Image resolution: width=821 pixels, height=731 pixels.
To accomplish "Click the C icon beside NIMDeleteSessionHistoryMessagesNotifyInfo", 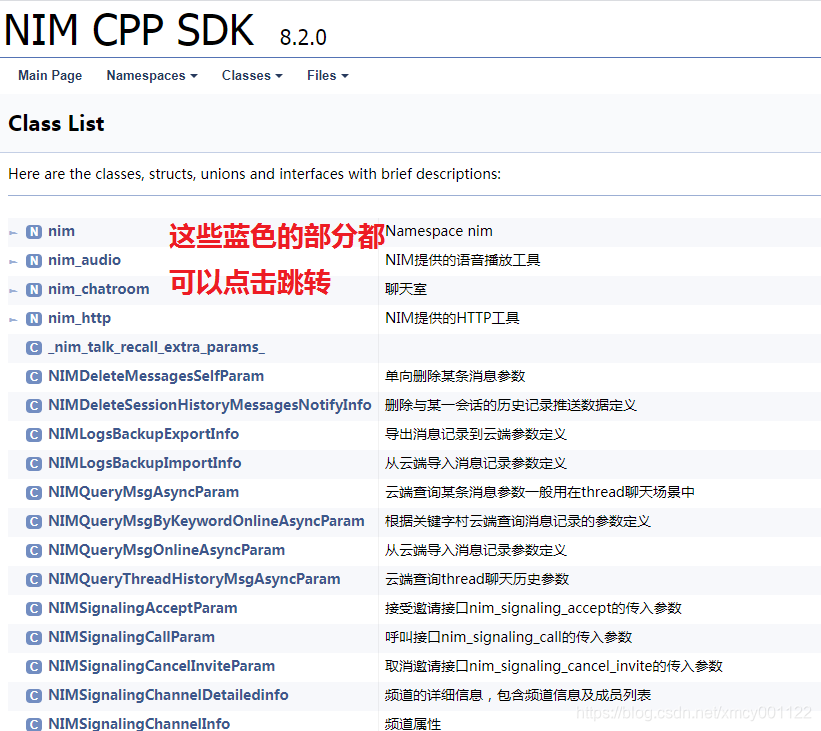I will point(34,406).
